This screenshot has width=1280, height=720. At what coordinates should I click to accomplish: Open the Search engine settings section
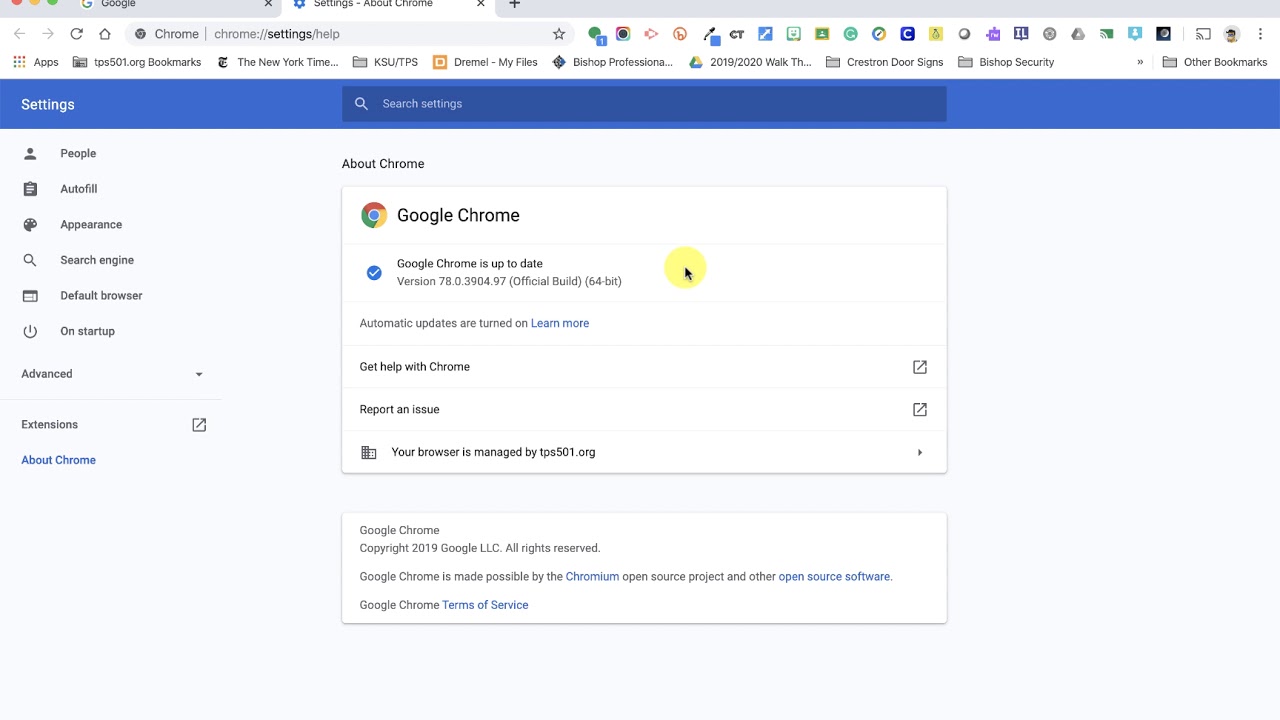pyautogui.click(x=97, y=260)
